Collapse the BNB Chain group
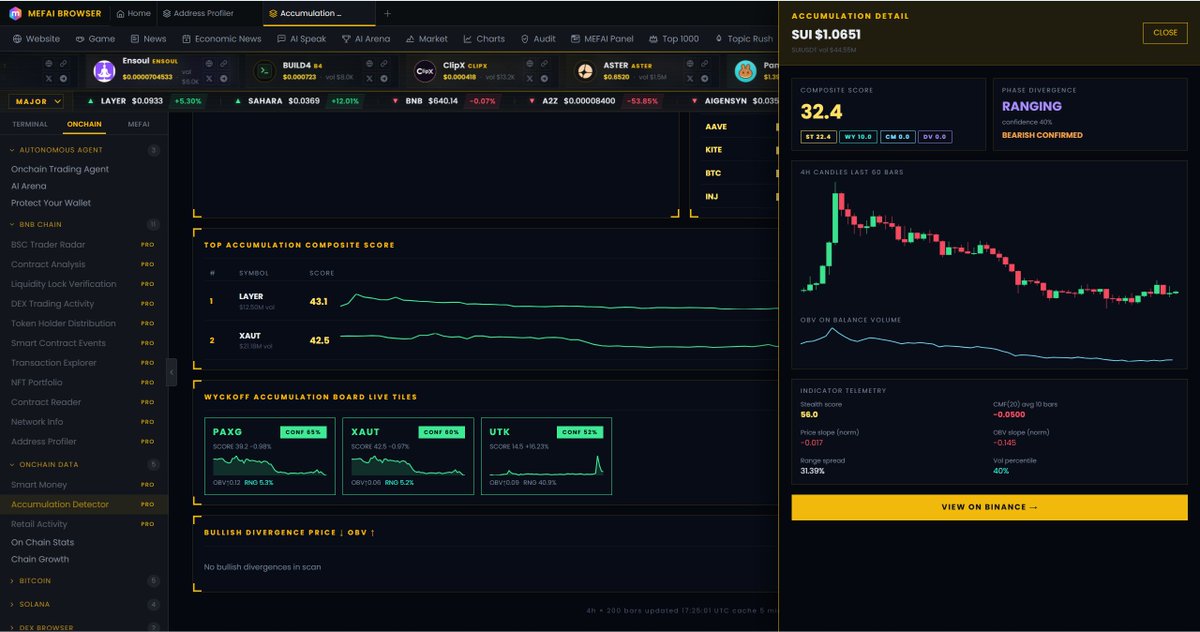1200x632 pixels. [x=83, y=224]
